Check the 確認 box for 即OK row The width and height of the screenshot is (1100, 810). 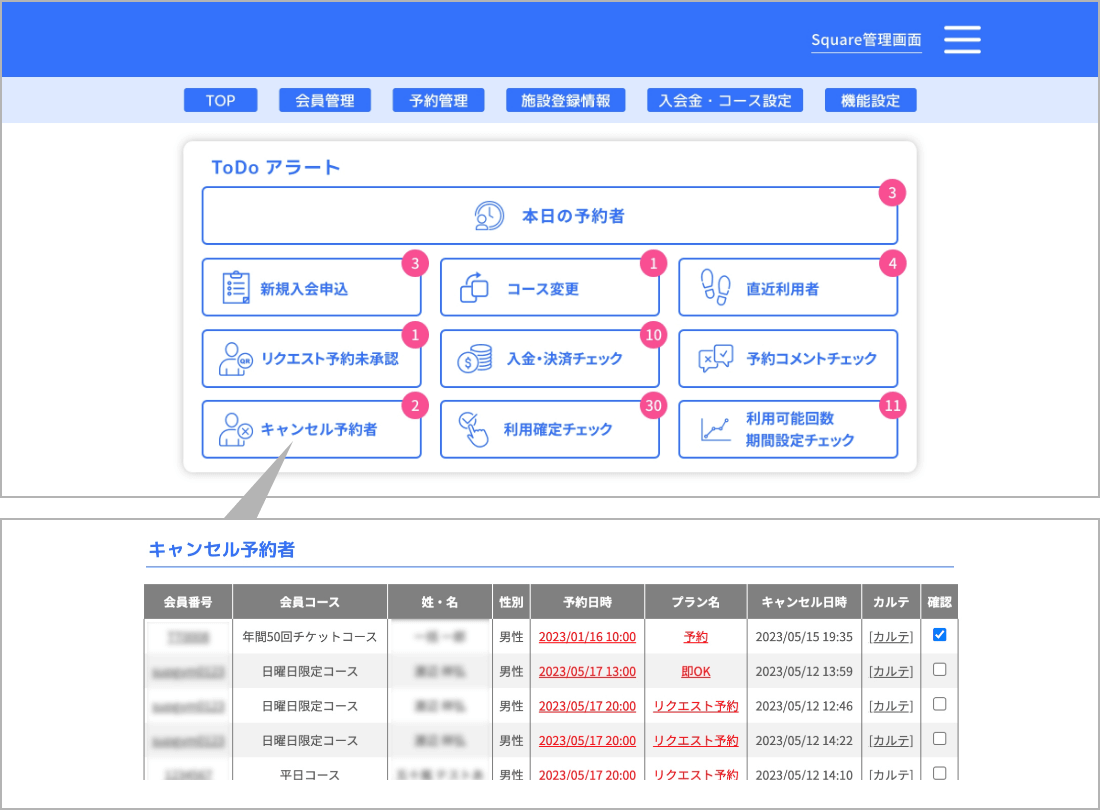point(939,670)
